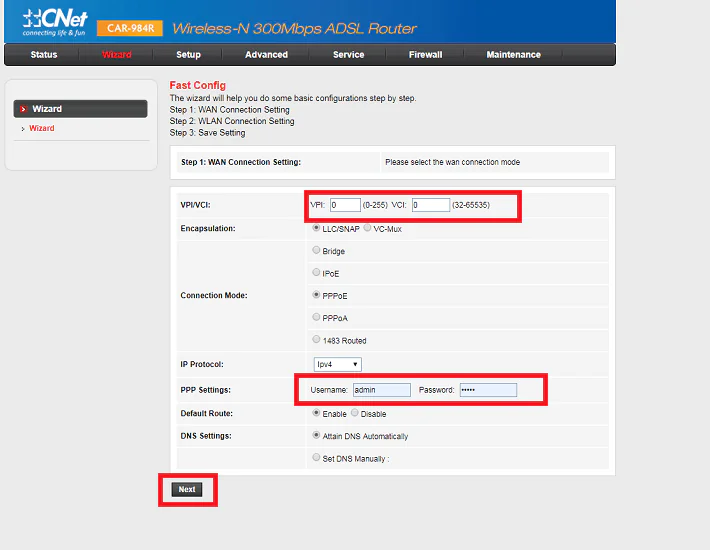Click the 'VPI/VCI:' row label
The width and height of the screenshot is (710, 550).
pos(196,205)
